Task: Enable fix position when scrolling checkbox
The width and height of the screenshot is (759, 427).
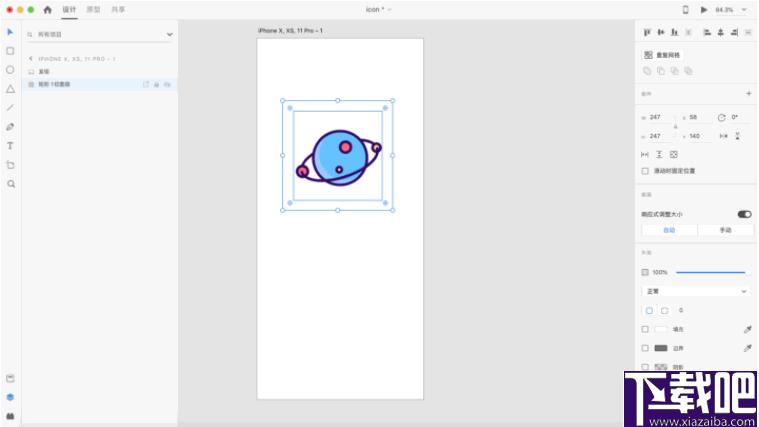Action: click(645, 171)
